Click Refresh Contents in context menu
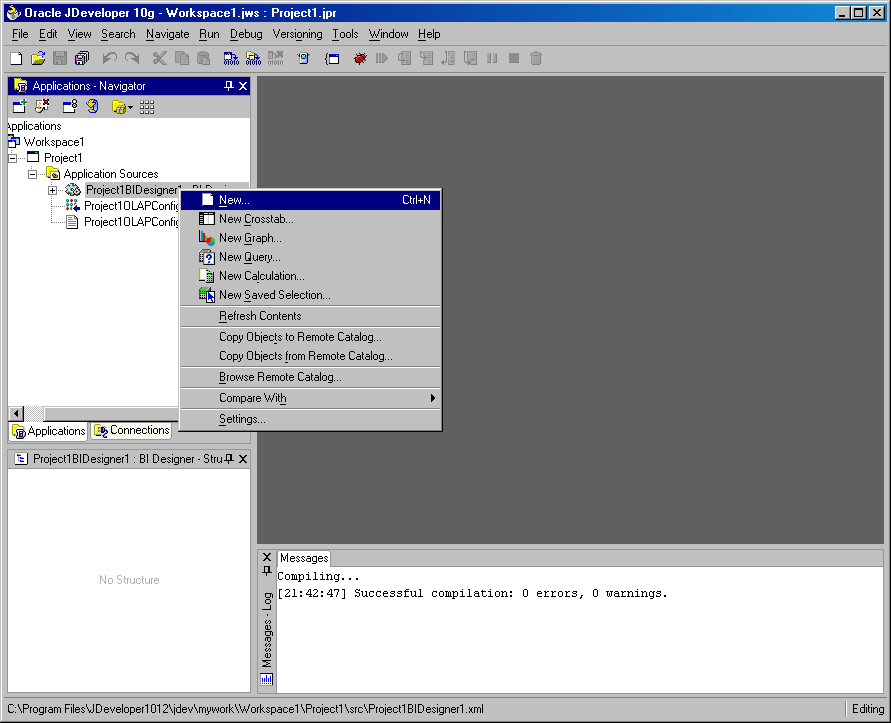 pos(310,316)
